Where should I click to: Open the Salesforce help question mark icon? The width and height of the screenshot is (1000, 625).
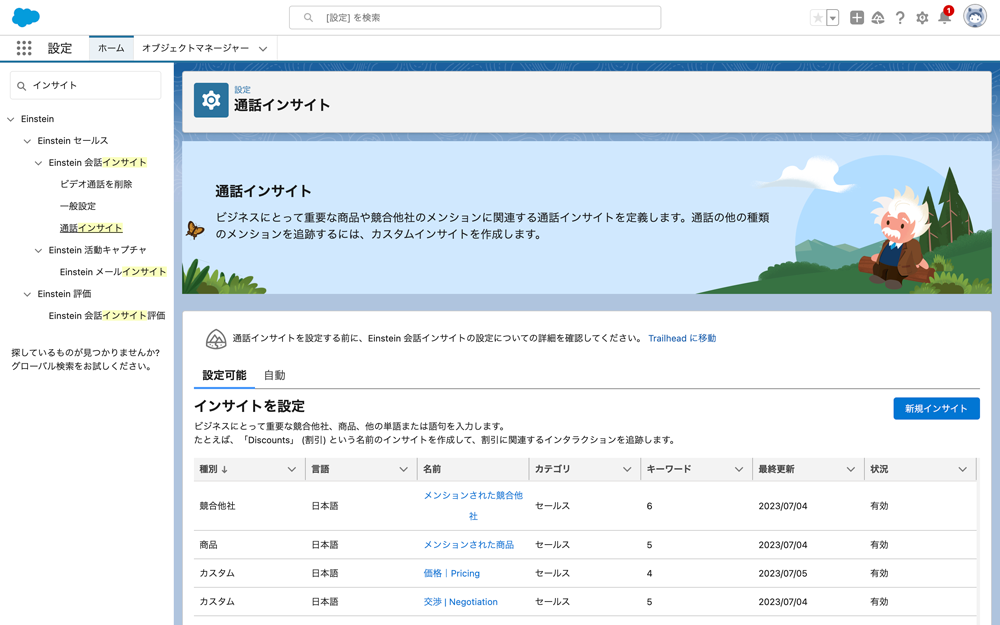point(900,18)
